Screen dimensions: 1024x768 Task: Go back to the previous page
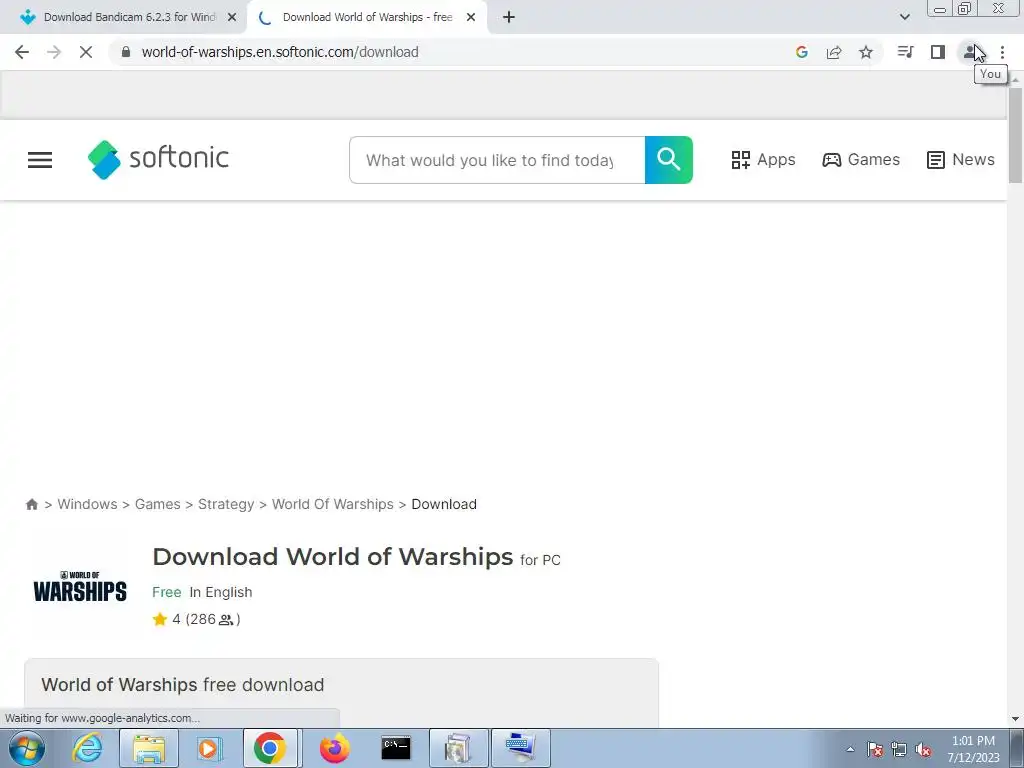coord(22,52)
